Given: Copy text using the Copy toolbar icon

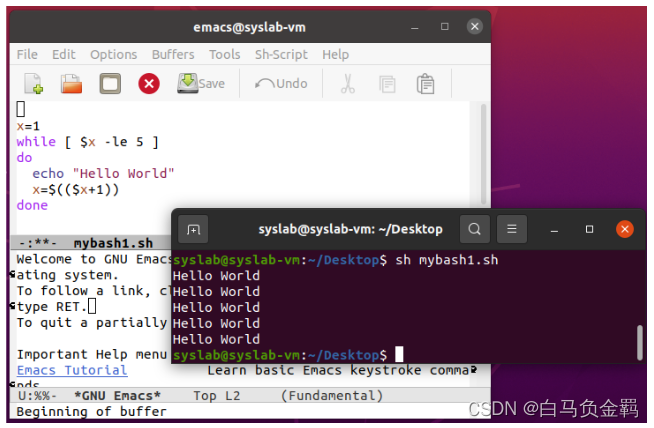Looking at the screenshot, I should coord(387,84).
